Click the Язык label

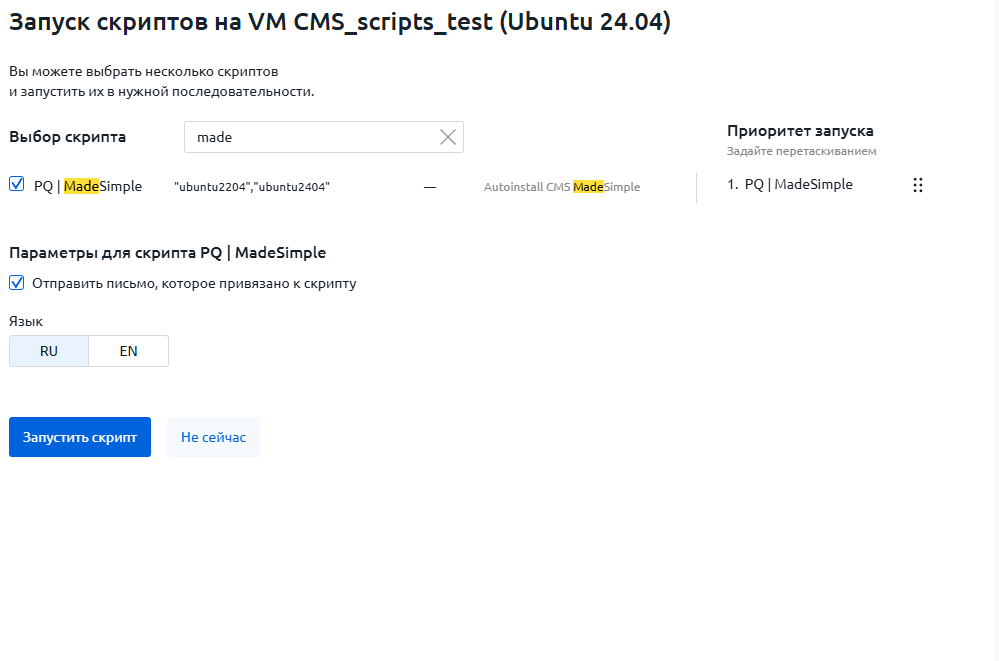tap(26, 321)
